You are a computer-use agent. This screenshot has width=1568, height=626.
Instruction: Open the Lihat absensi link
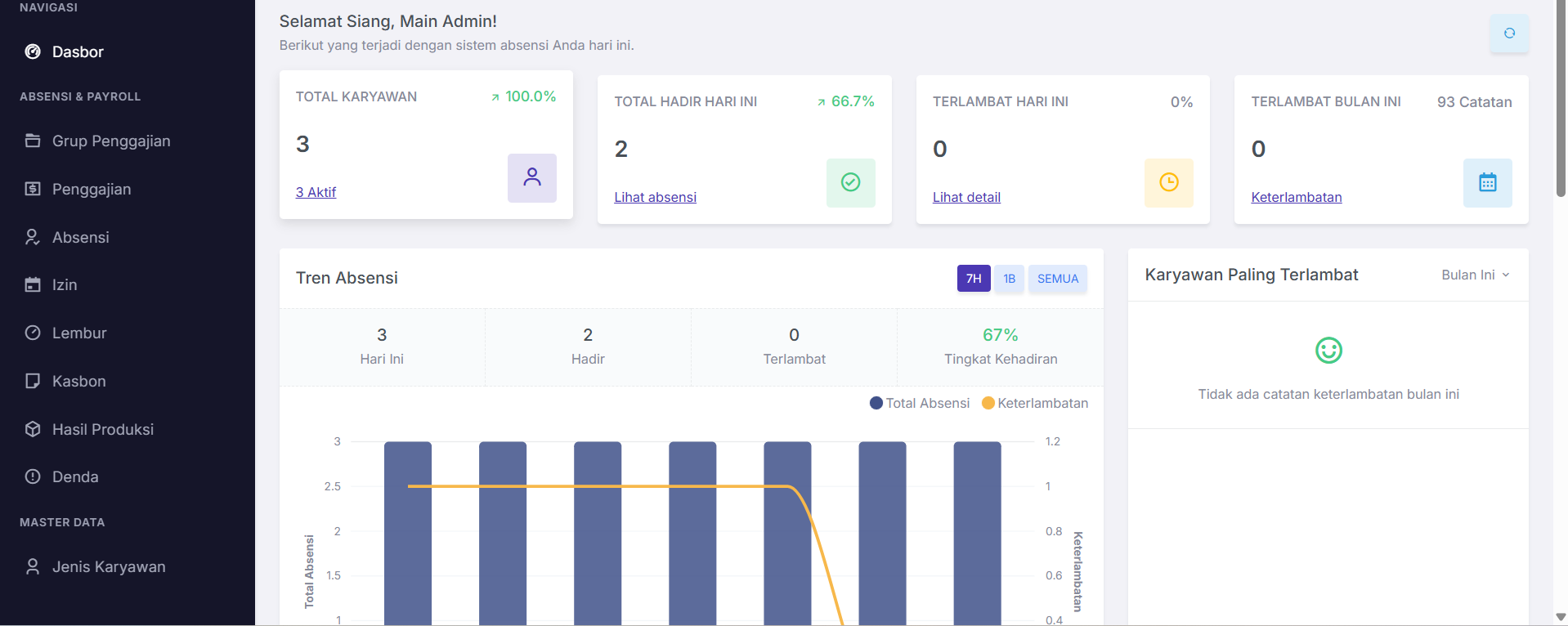pos(655,197)
